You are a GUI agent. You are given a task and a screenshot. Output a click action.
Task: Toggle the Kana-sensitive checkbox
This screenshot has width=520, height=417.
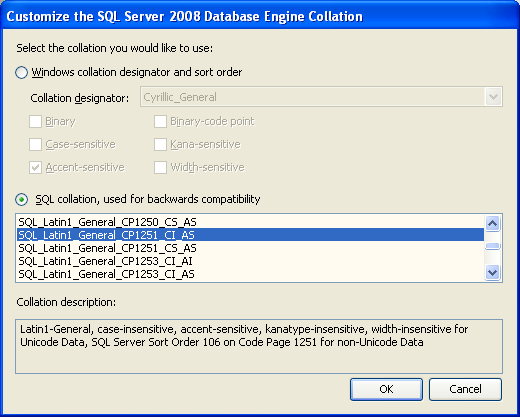(x=160, y=145)
